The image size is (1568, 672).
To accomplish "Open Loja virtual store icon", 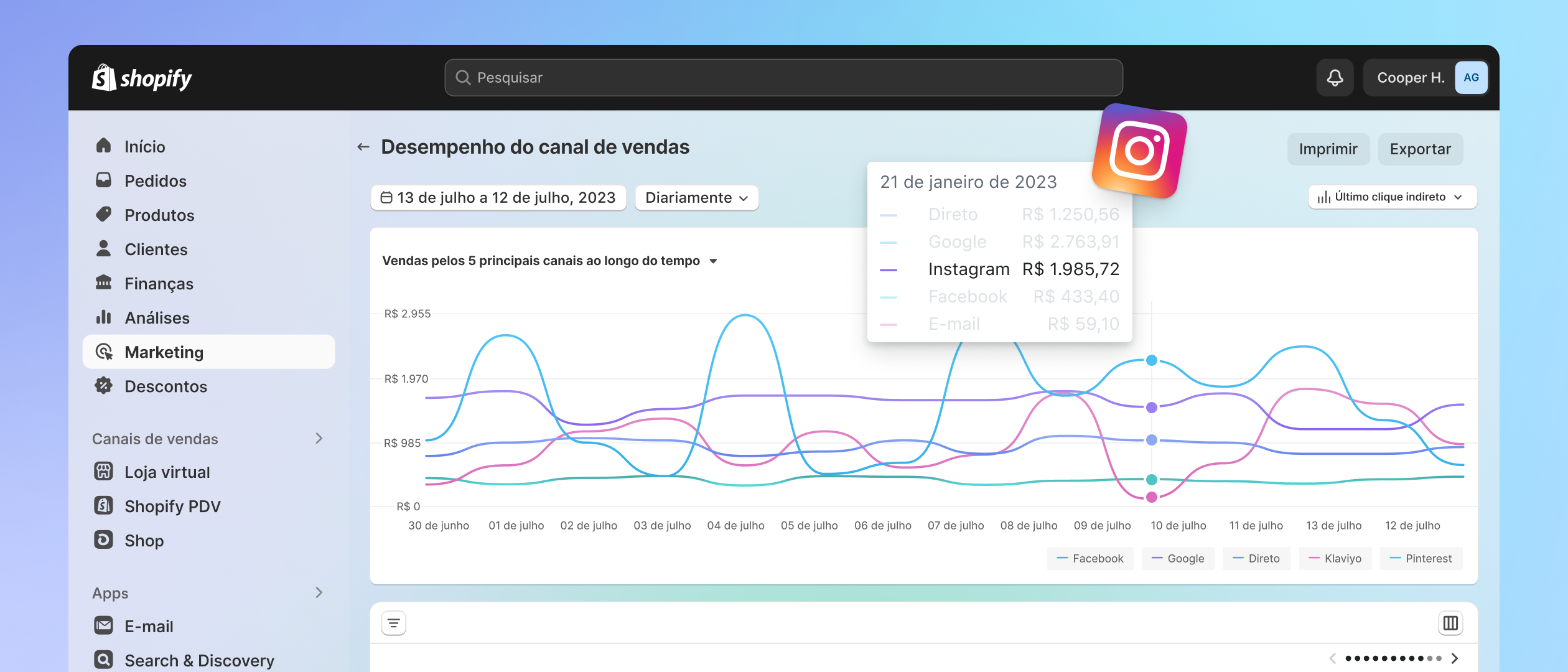I will click(x=104, y=471).
